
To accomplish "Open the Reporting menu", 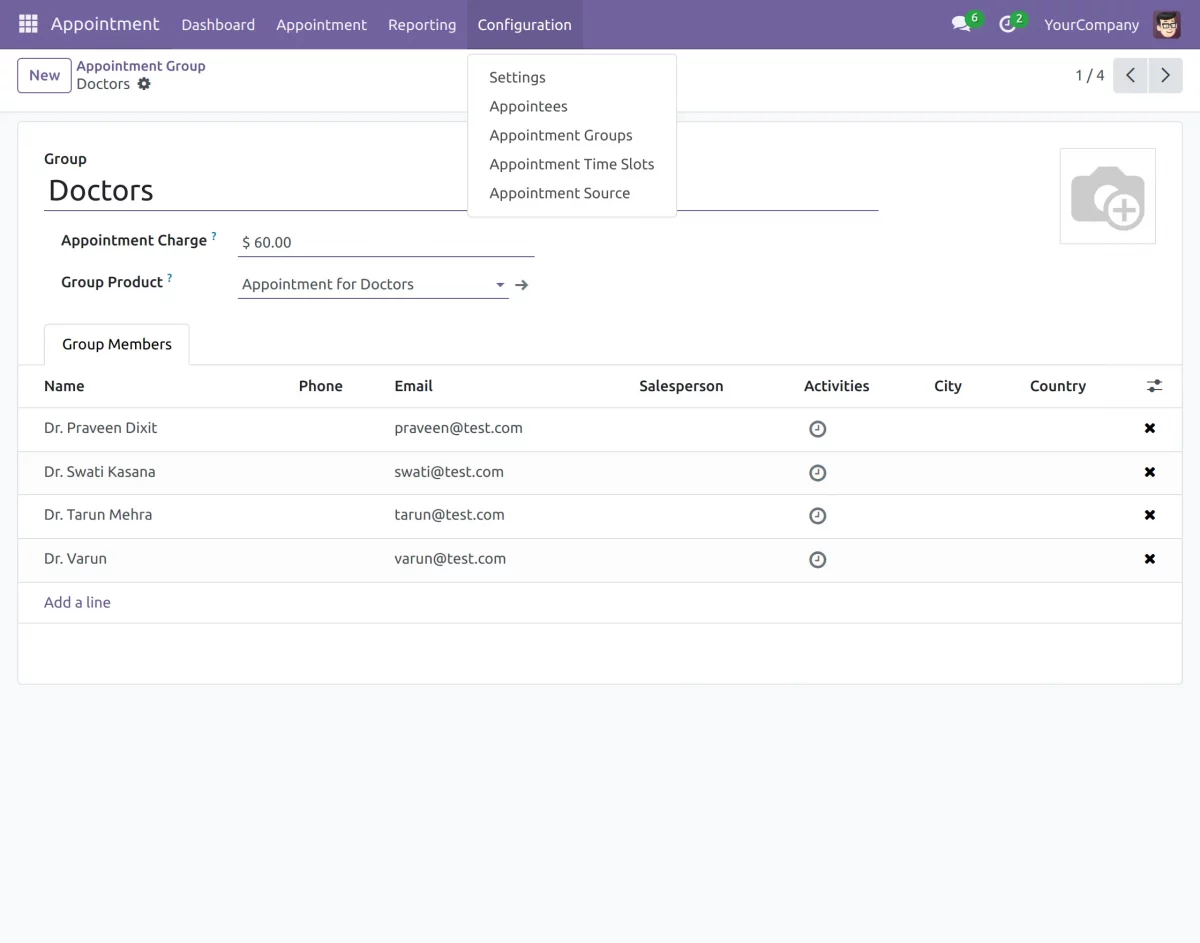I will [421, 24].
